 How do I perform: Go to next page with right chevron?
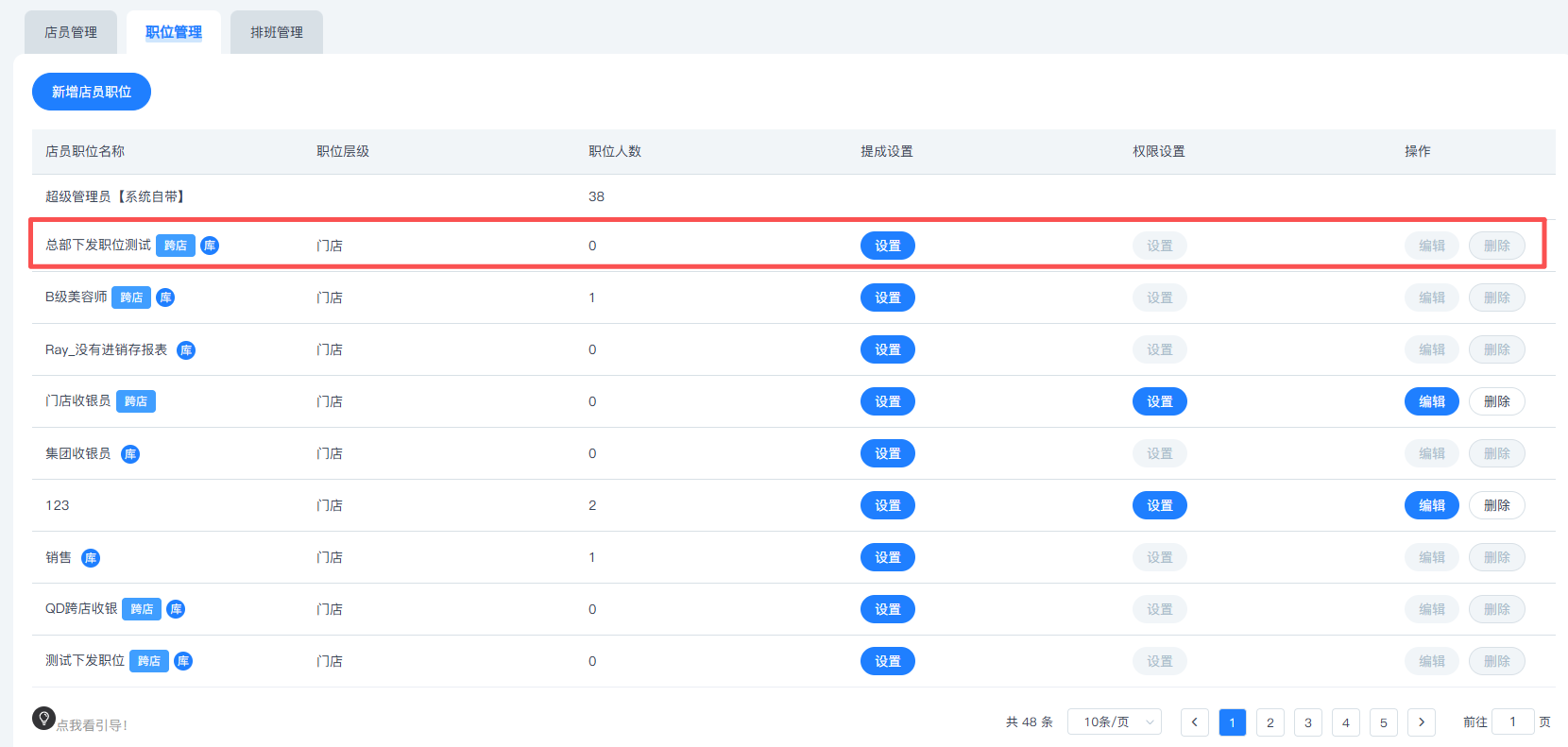click(1422, 722)
